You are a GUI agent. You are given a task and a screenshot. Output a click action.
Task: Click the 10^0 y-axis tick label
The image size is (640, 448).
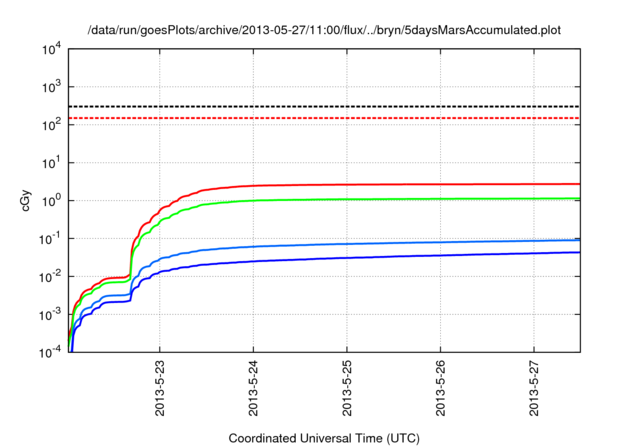(51, 201)
